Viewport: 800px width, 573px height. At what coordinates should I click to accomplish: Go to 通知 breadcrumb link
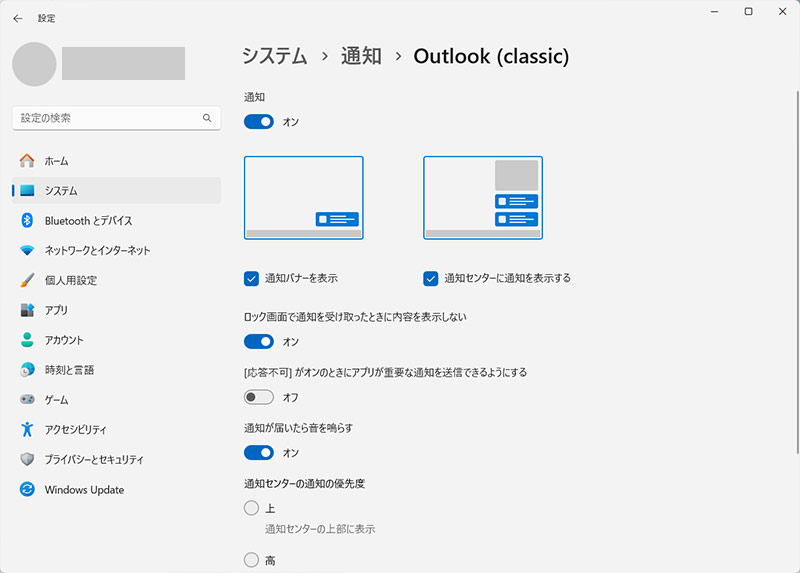coord(361,56)
